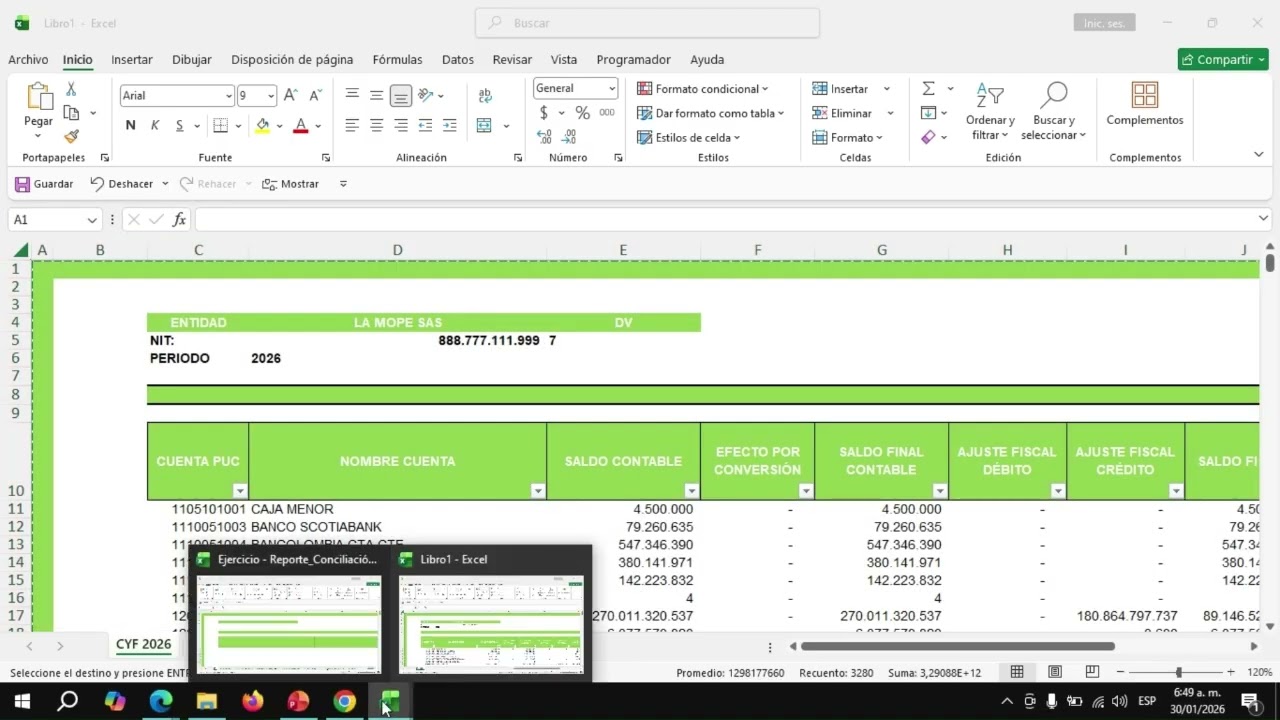Apply the red font color
This screenshot has width=1280, height=720.
[x=300, y=125]
